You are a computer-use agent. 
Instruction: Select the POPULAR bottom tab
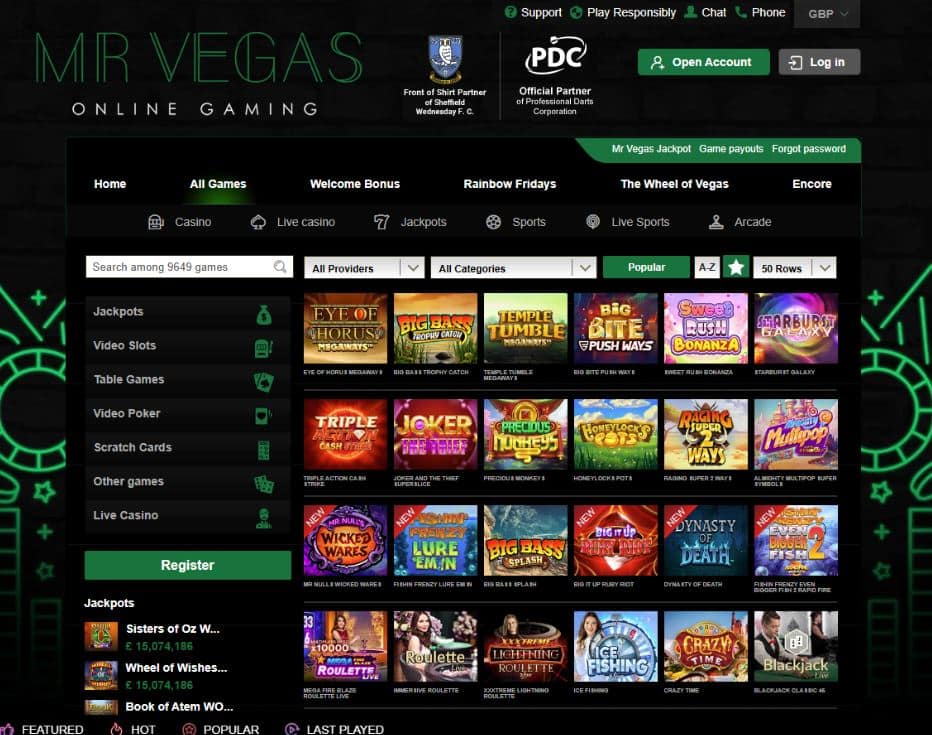pos(221,729)
